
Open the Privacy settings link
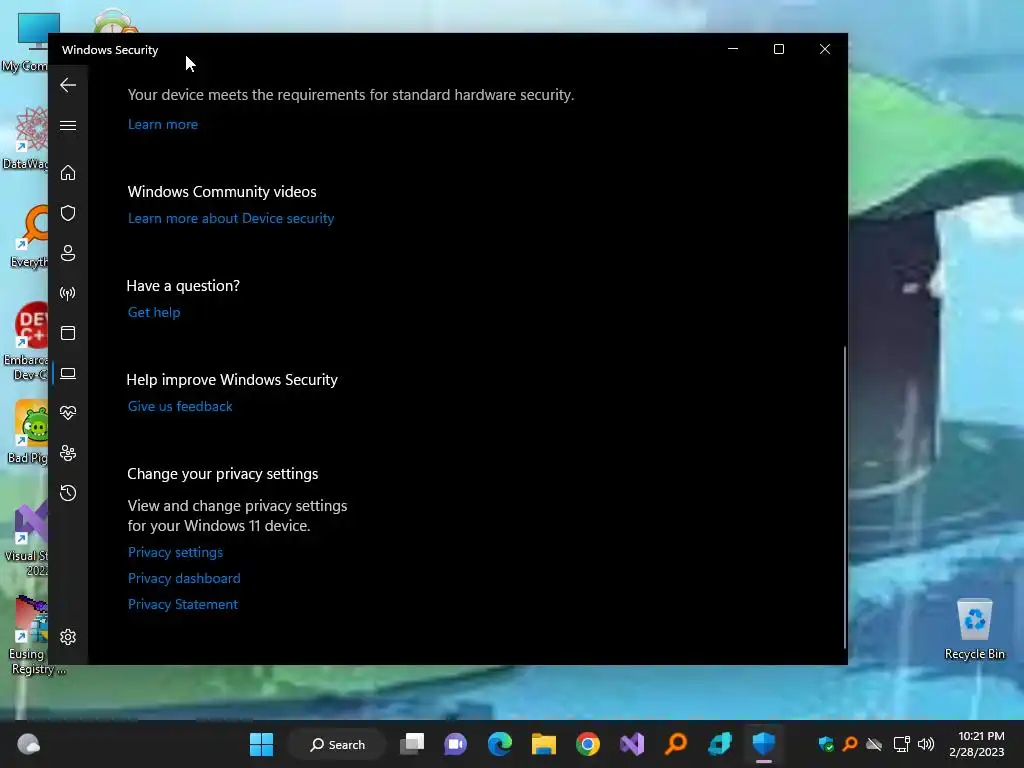click(x=175, y=552)
